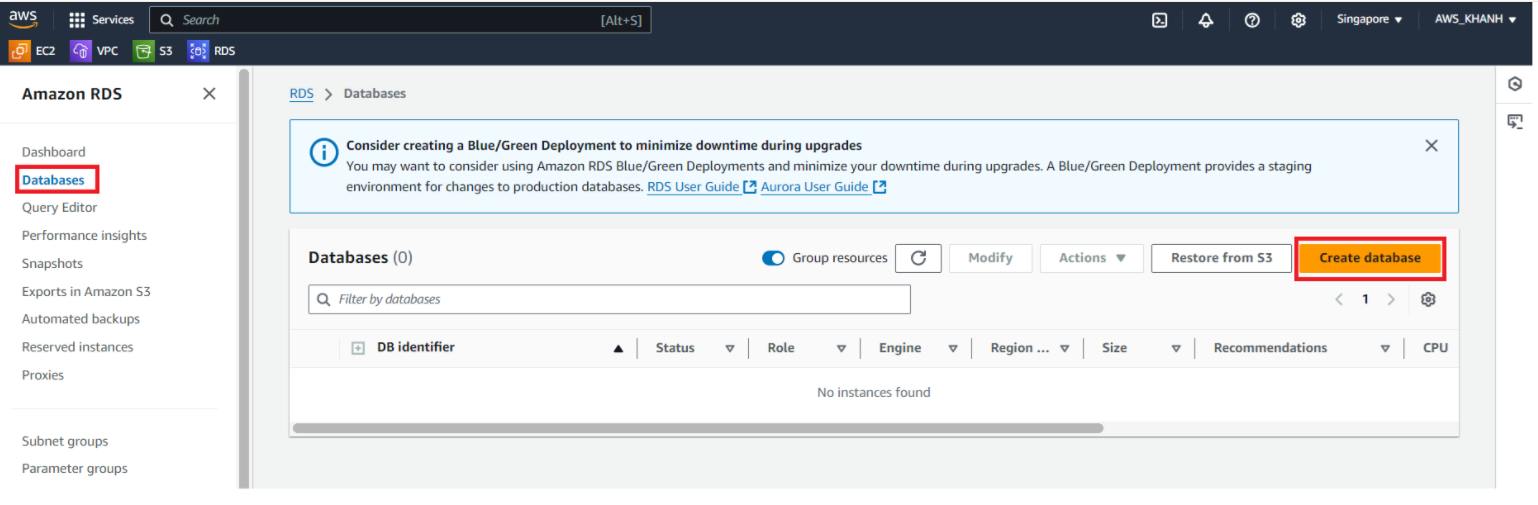Screen dimensions: 1538x505
Task: Click the top Search bar
Action: 400,20
